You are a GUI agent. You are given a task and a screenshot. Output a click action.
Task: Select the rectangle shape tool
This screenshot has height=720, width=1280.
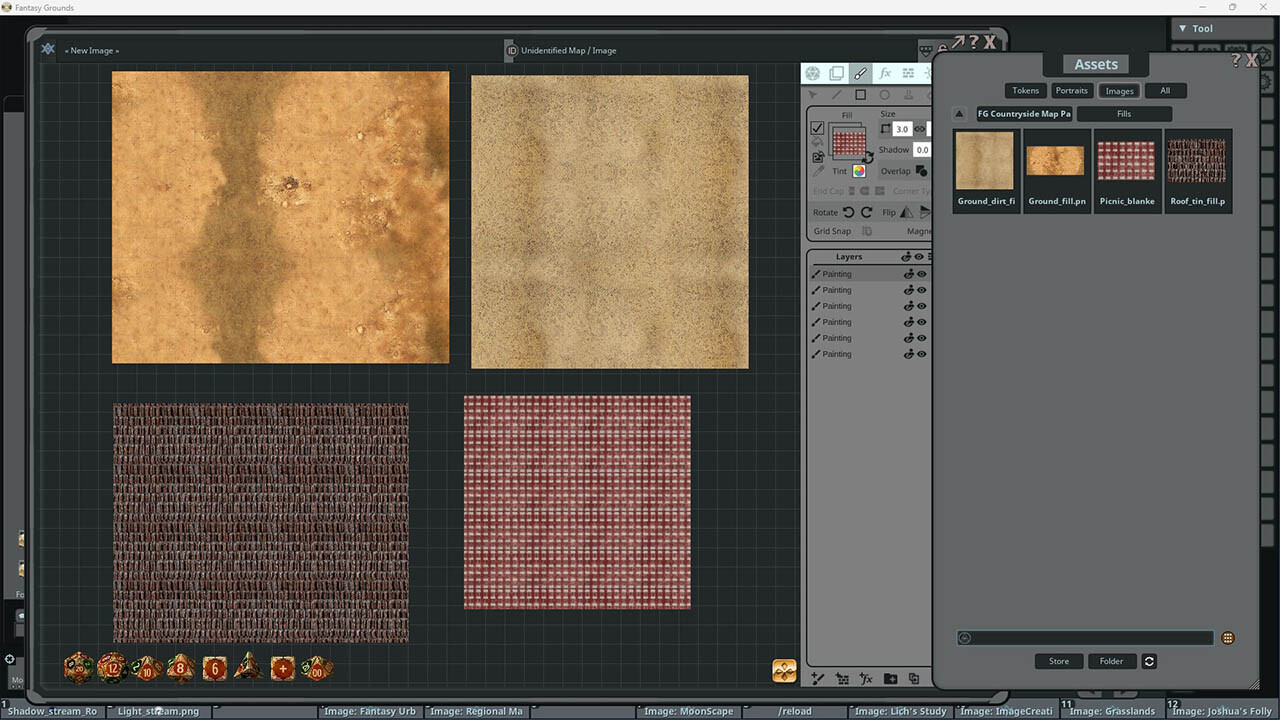[x=861, y=94]
